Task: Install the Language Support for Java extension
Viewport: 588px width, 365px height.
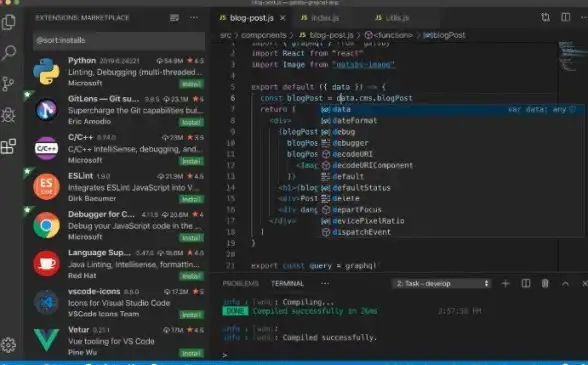Action: (191, 276)
